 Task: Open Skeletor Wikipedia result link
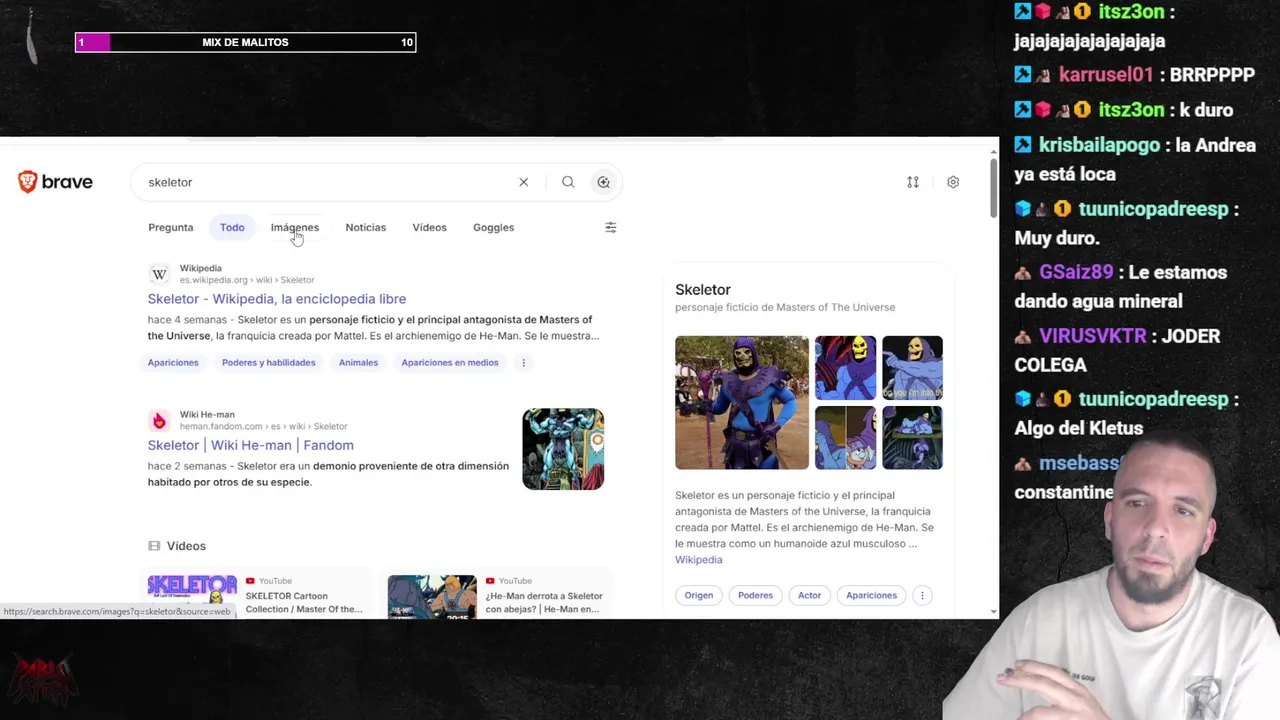click(x=277, y=299)
